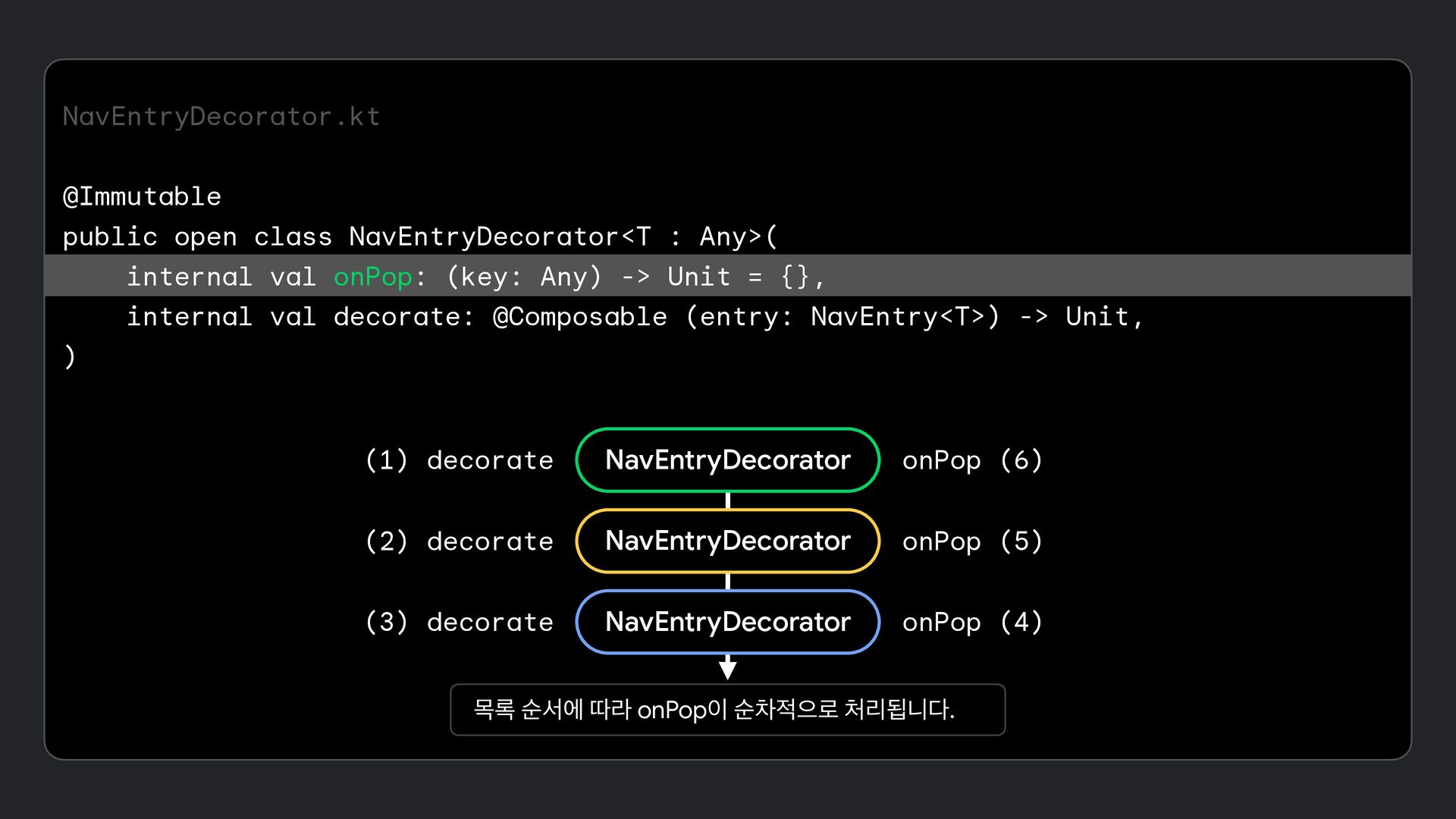Click the NavEntryDecorator class name in the declaration

pos(483,237)
